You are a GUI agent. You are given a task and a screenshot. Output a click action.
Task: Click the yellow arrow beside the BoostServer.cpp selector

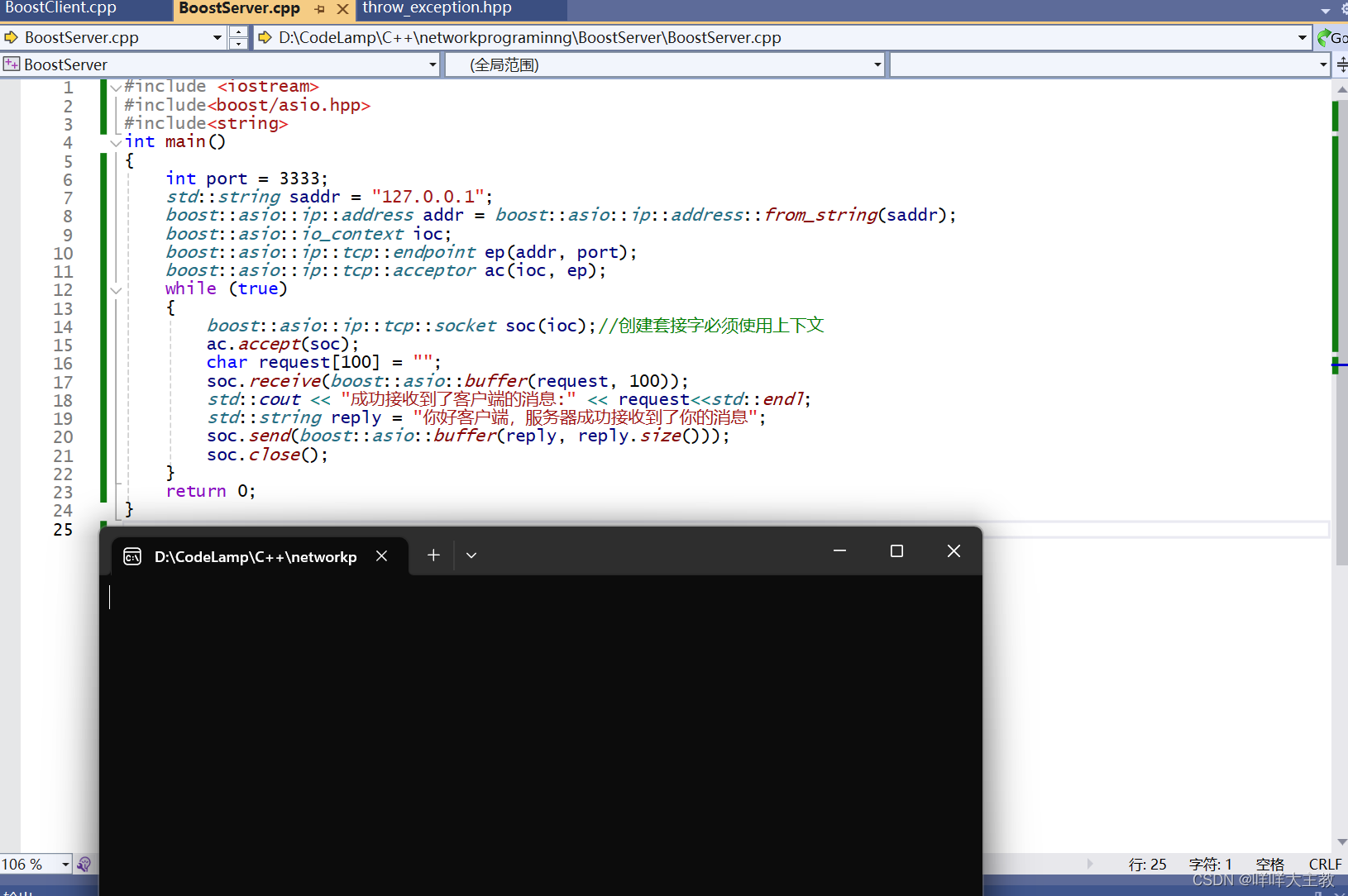[11, 37]
